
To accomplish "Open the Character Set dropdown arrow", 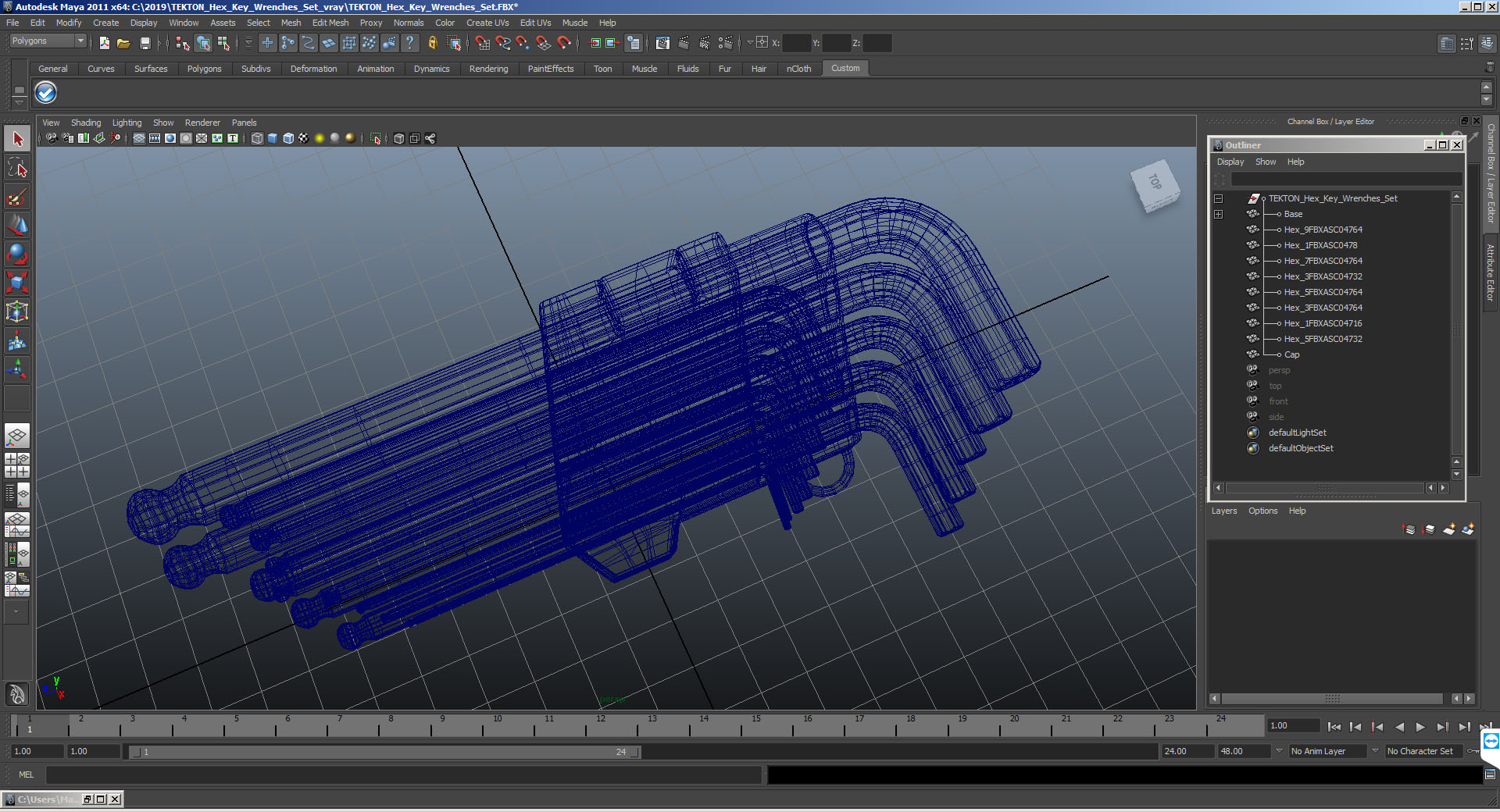I will coord(1376,751).
